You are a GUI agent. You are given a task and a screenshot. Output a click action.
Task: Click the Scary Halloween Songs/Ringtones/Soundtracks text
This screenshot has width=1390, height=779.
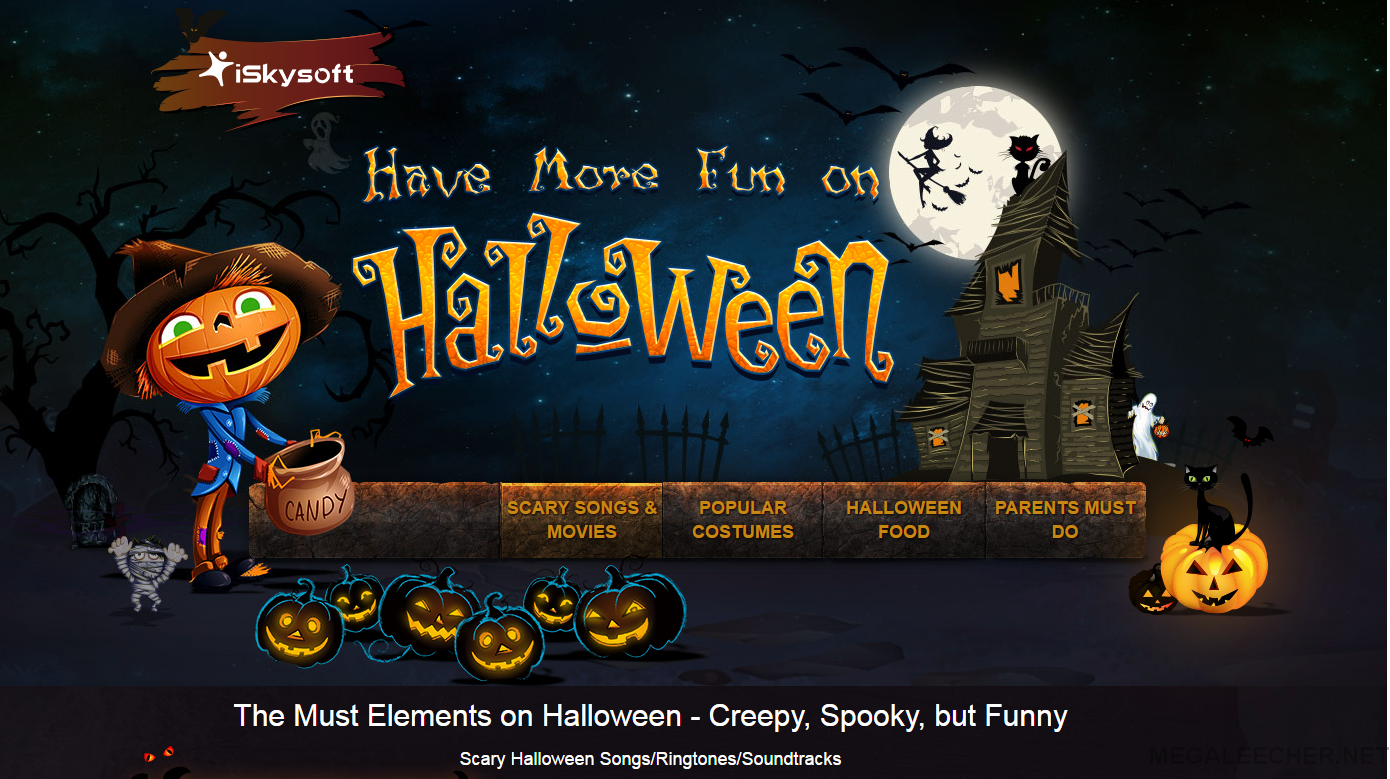(650, 759)
